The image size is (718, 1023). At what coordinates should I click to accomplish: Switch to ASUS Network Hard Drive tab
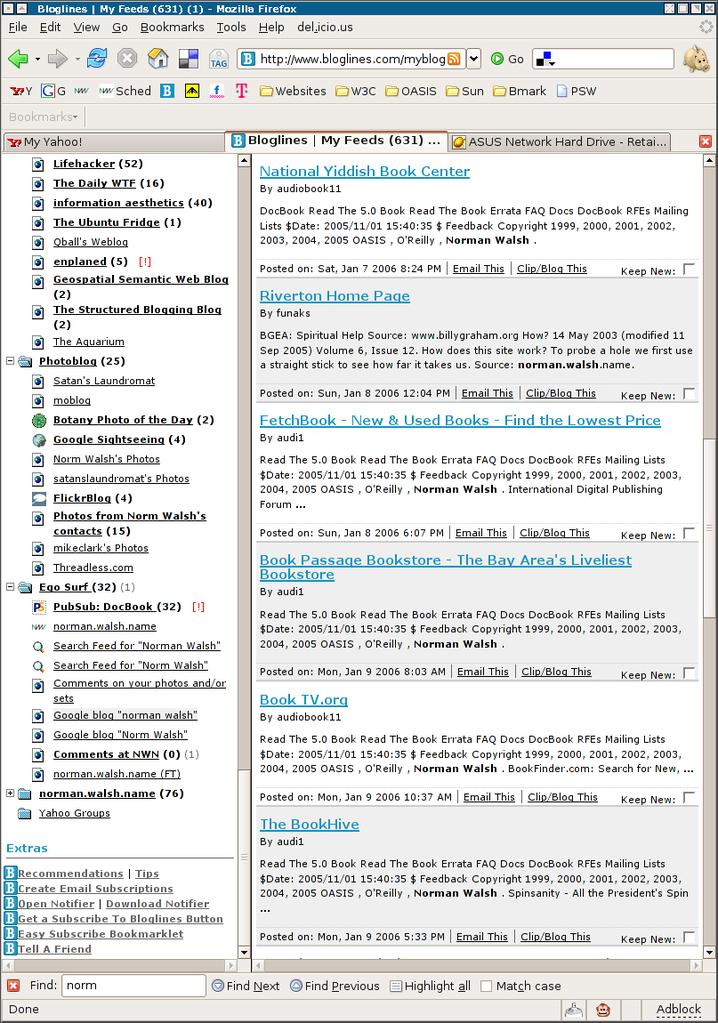tap(560, 142)
